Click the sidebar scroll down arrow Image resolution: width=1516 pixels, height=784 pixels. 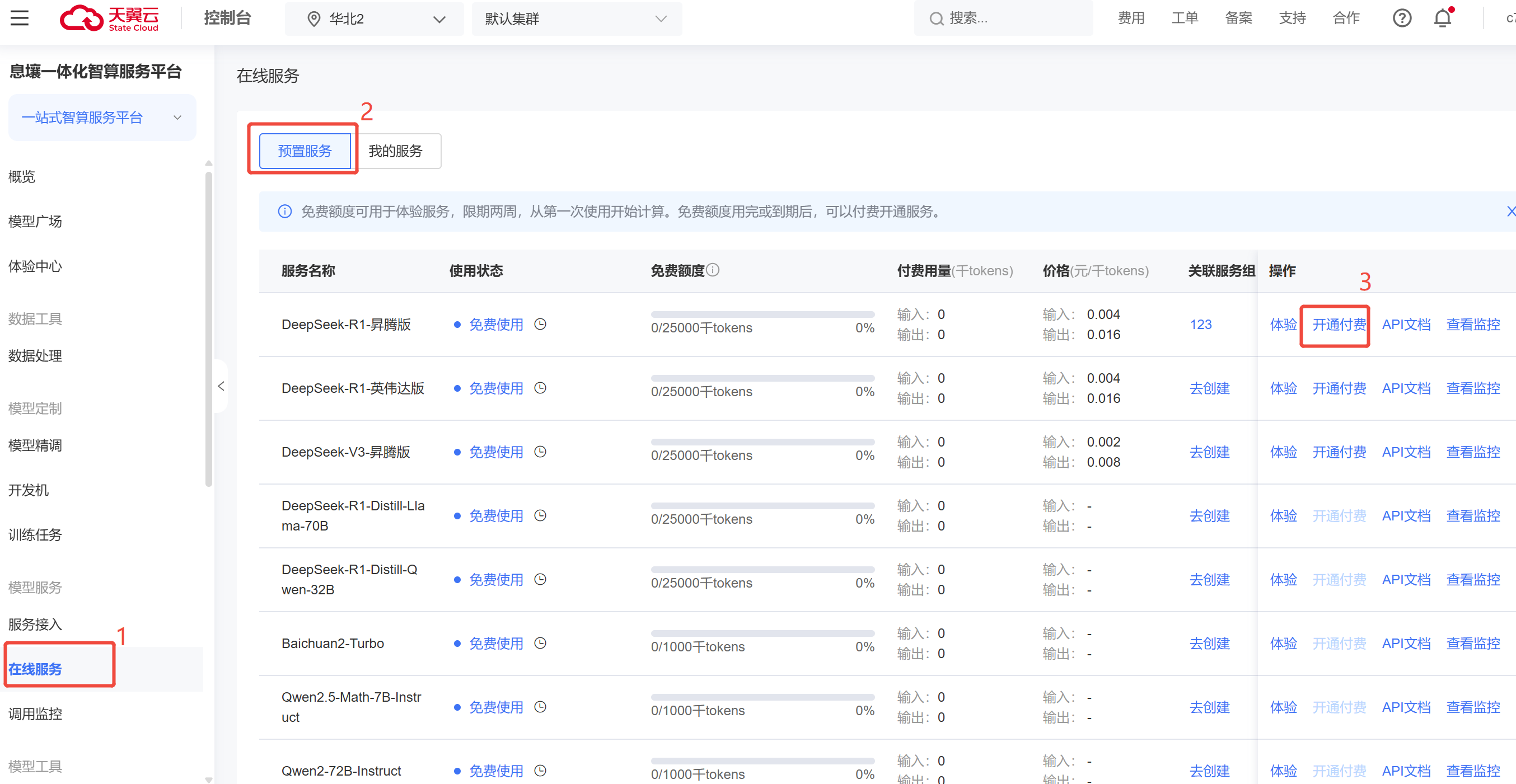pos(208,780)
